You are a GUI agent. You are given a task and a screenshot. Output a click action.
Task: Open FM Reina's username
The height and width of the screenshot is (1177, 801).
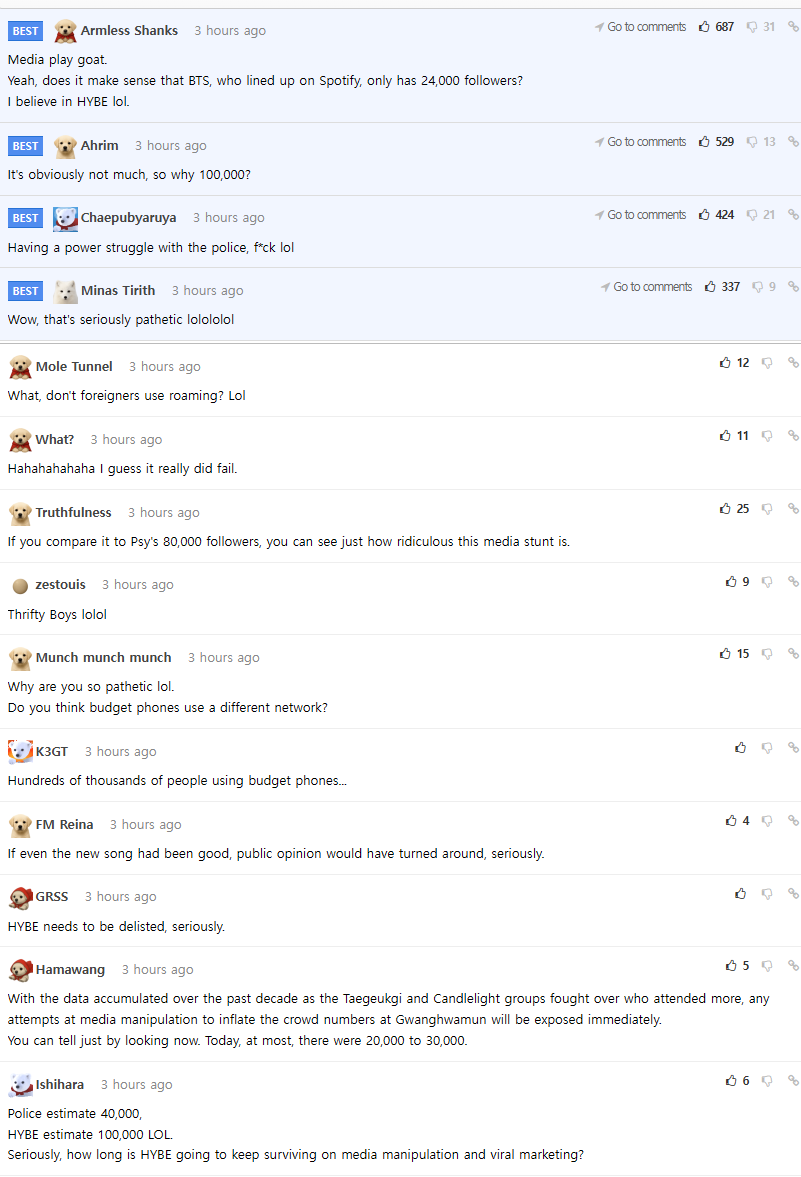(x=65, y=824)
